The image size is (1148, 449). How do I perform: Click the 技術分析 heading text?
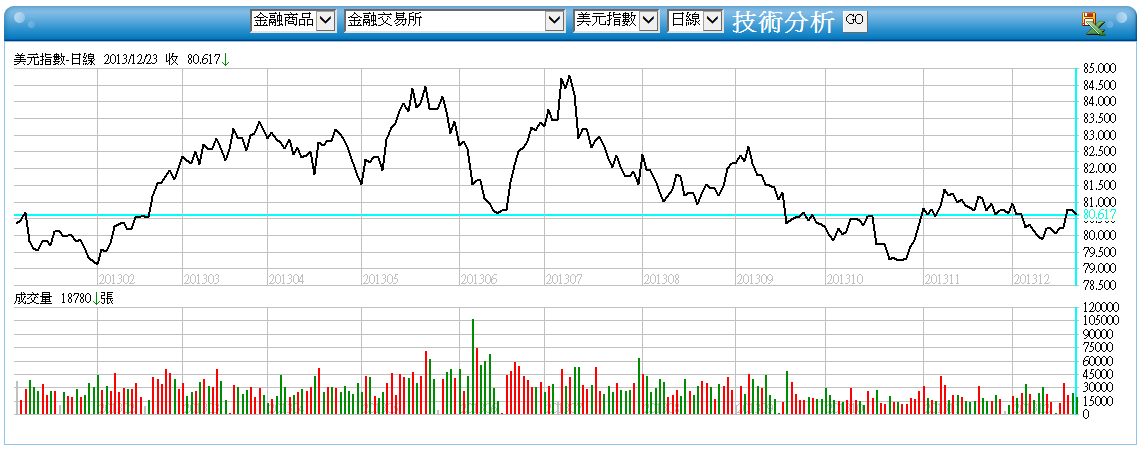tap(783, 22)
